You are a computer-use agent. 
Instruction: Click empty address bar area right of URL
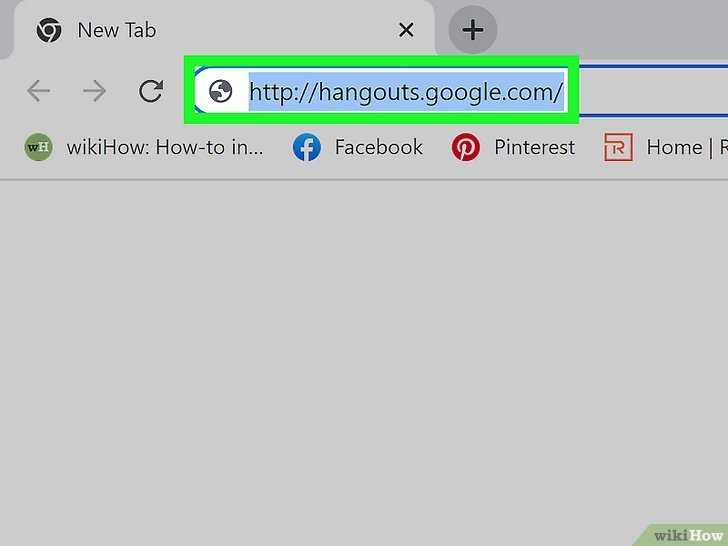point(650,91)
